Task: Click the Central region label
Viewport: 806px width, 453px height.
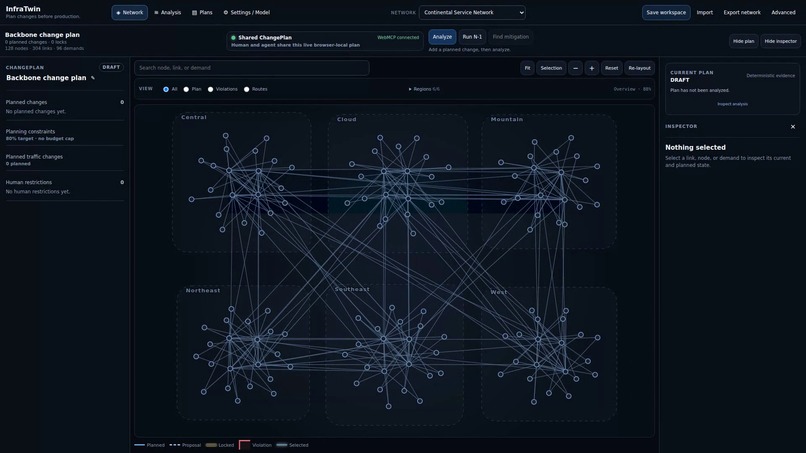Action: (x=194, y=117)
